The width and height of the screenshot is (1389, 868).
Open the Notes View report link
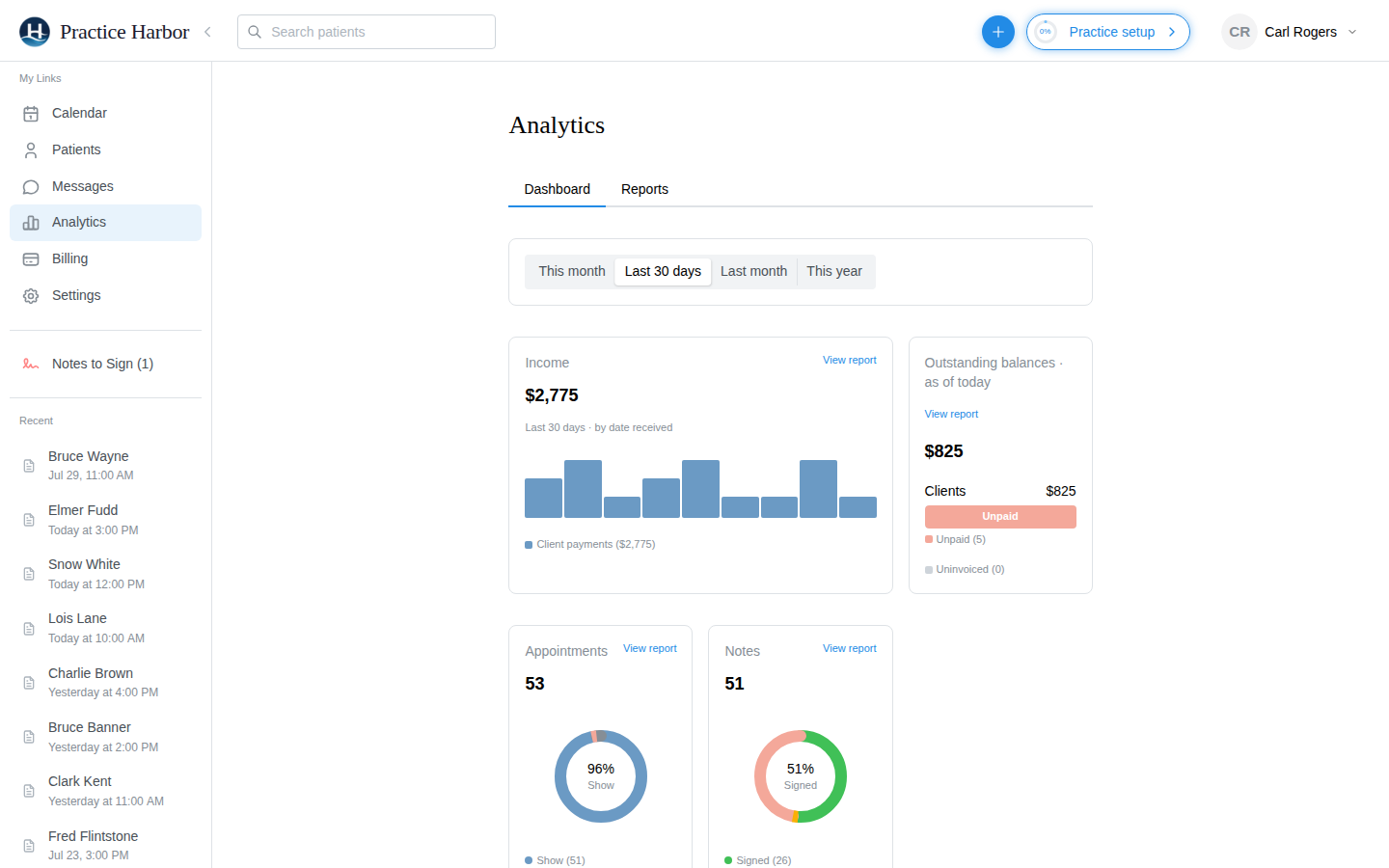click(x=850, y=648)
